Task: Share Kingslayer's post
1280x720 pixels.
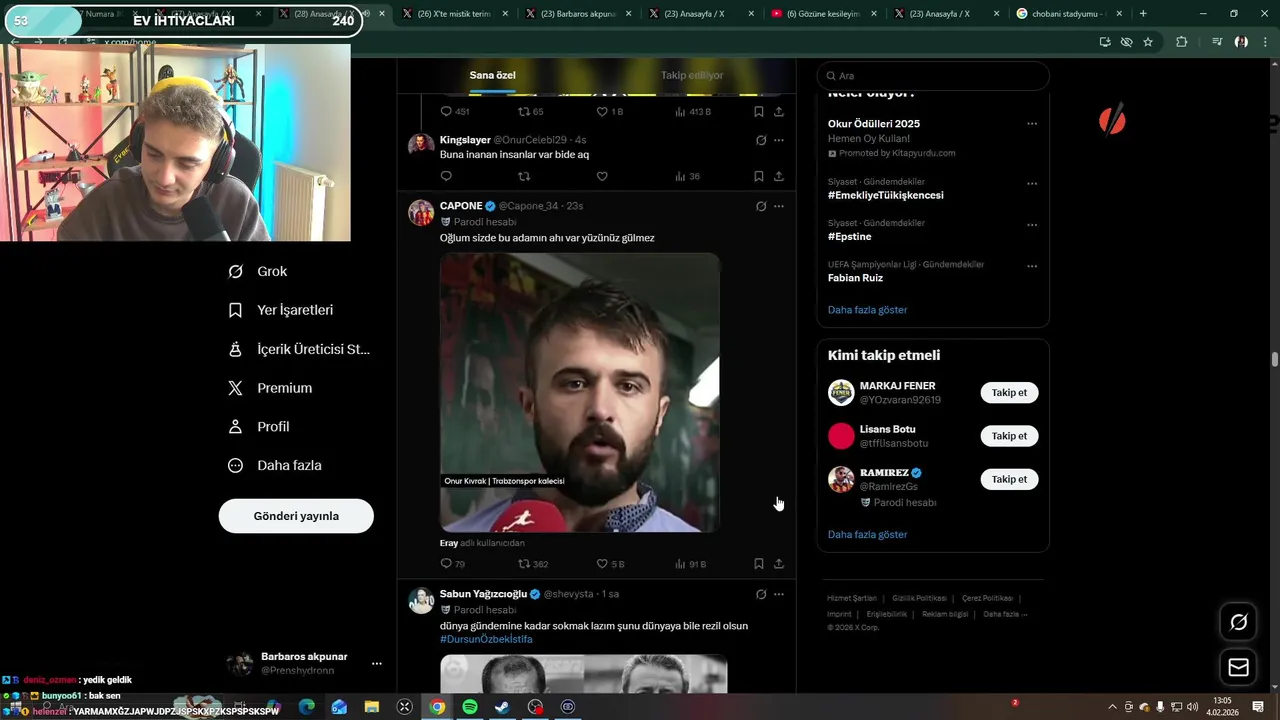Action: point(779,176)
